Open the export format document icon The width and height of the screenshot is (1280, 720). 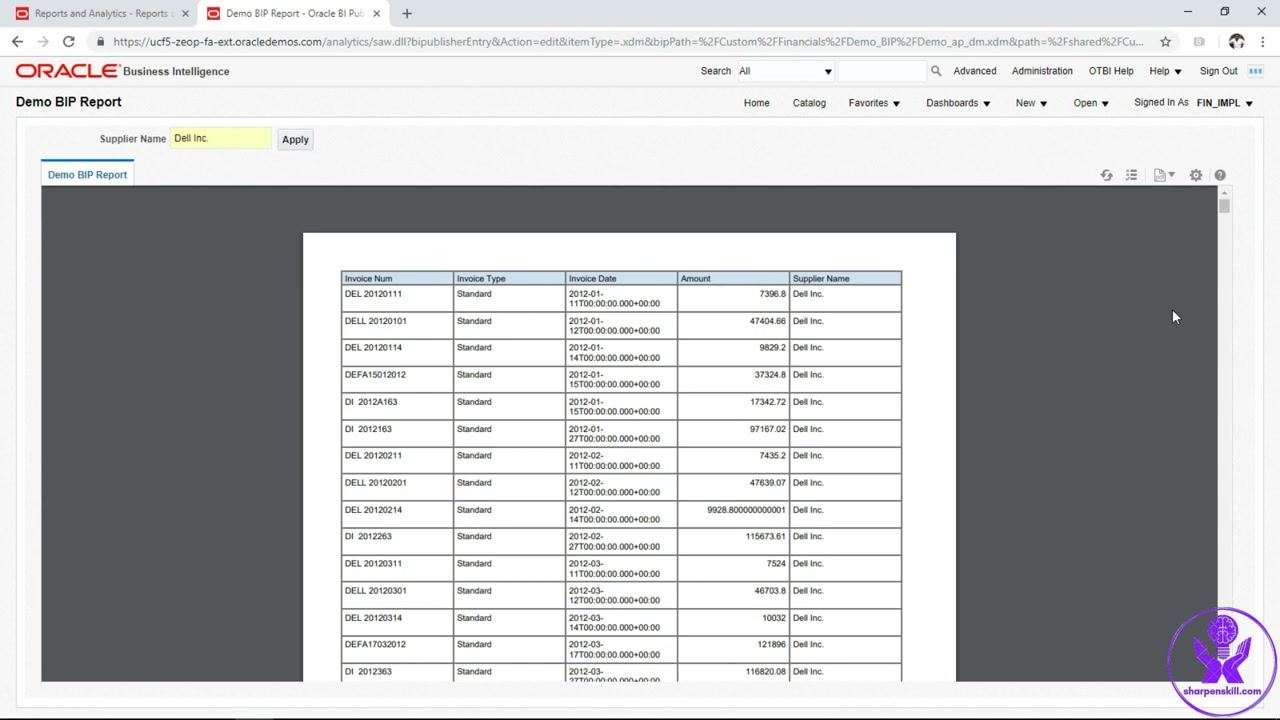pos(1164,175)
